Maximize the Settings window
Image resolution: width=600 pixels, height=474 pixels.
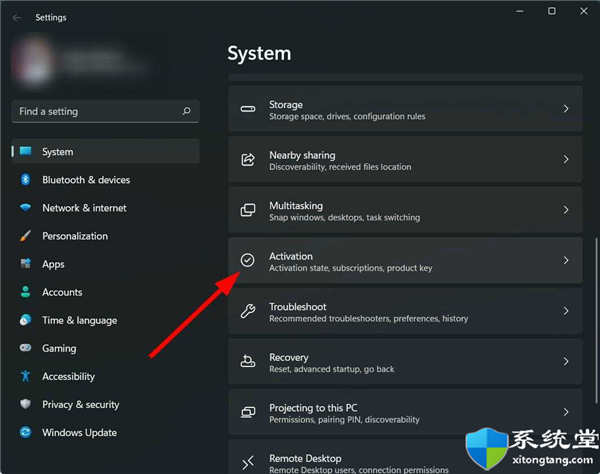(x=552, y=11)
